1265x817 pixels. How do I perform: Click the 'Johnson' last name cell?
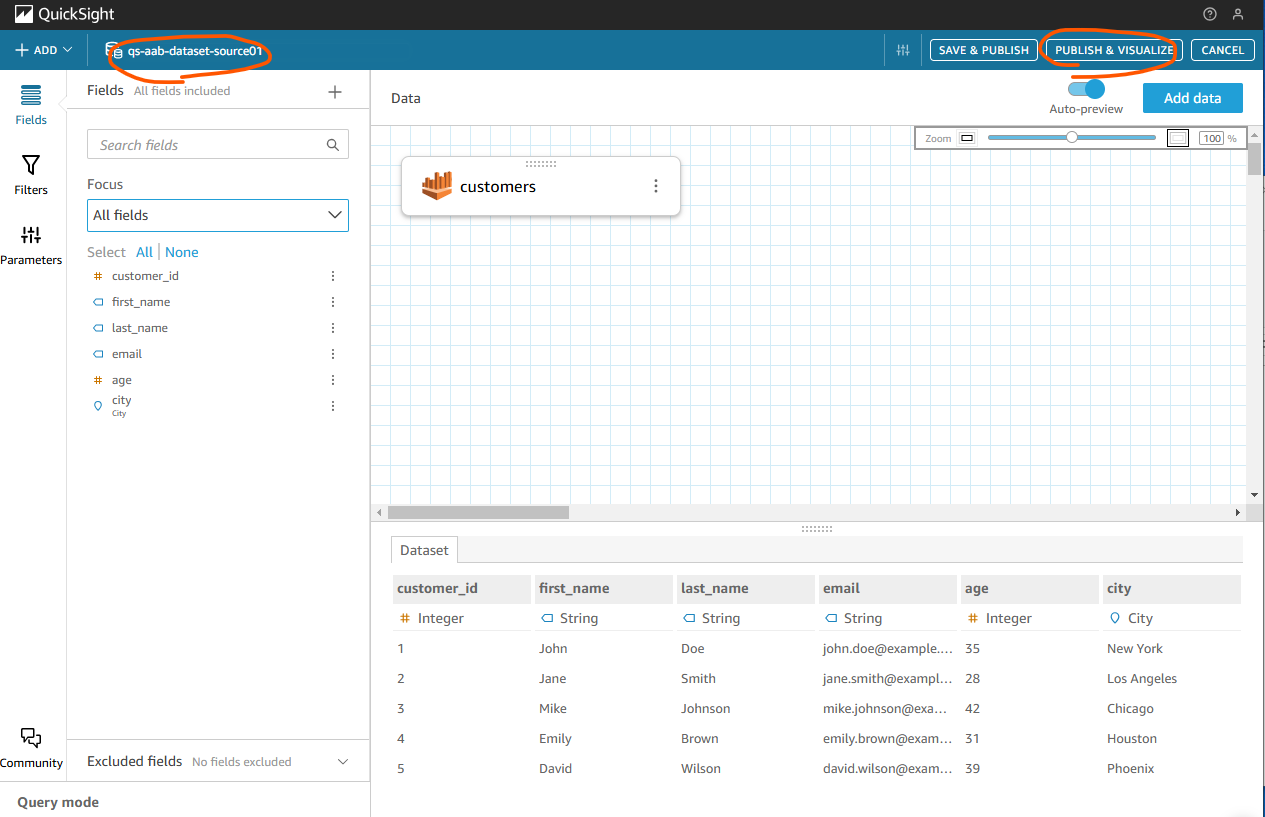point(706,708)
